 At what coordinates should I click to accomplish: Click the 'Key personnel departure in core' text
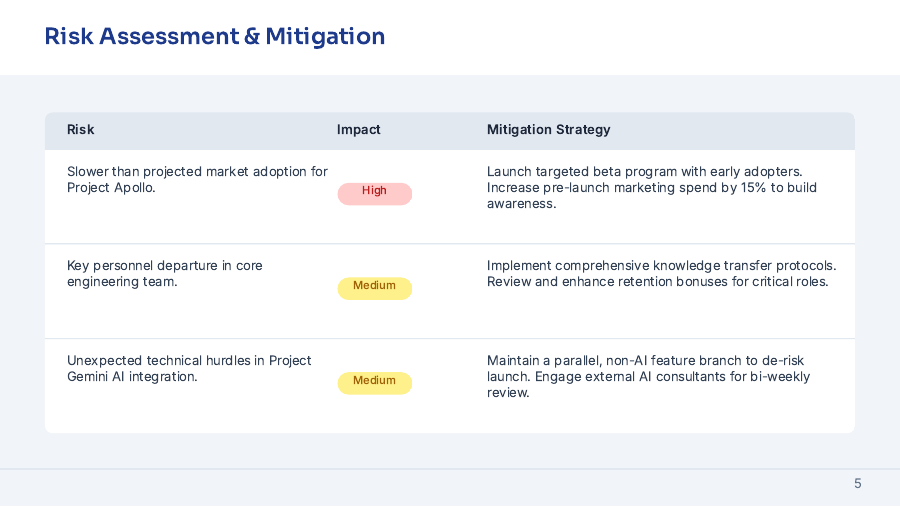164,266
